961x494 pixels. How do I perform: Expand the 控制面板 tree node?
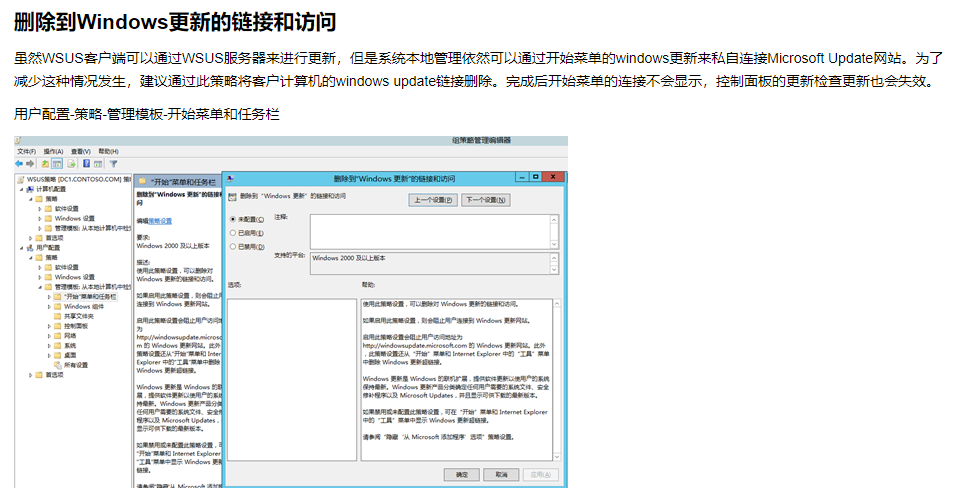coord(50,326)
